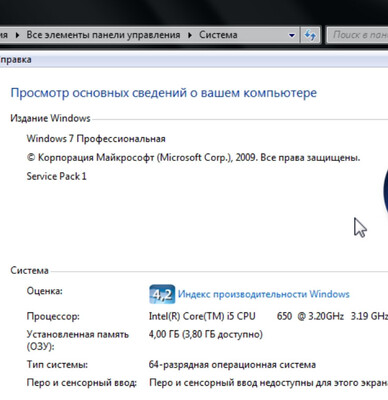Viewport: 388px width, 400px height.
Task: Expand the arrow before "Все элементы панели управления"
Action: (x=18, y=35)
